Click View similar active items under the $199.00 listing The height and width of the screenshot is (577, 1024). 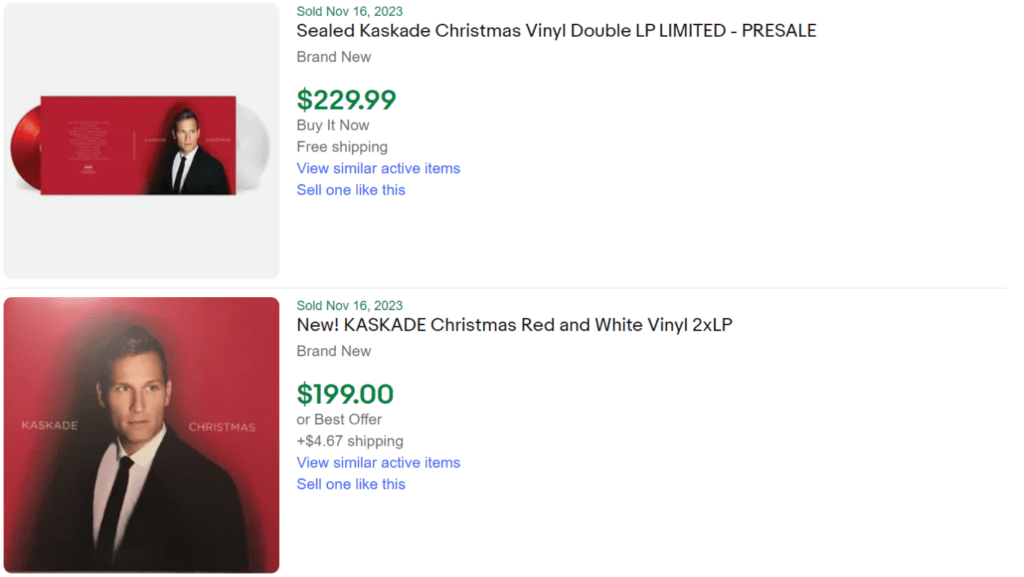point(378,462)
